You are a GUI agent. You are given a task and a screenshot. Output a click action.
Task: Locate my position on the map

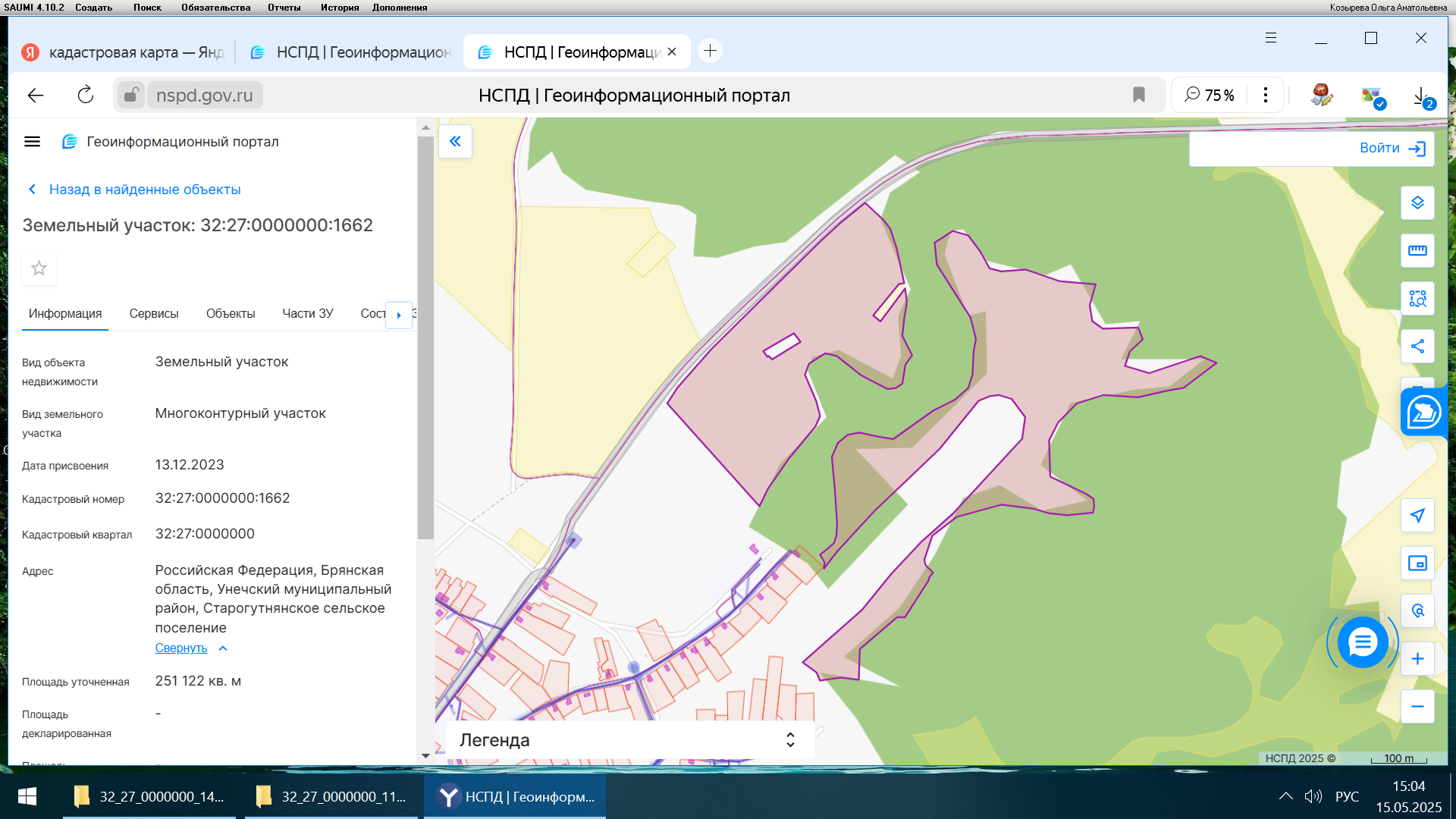[x=1417, y=516]
